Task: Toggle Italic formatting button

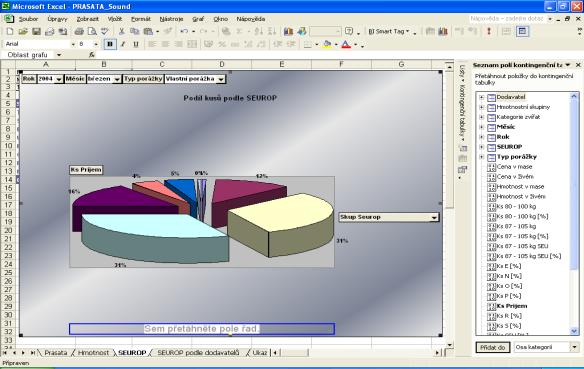Action: tap(123, 44)
